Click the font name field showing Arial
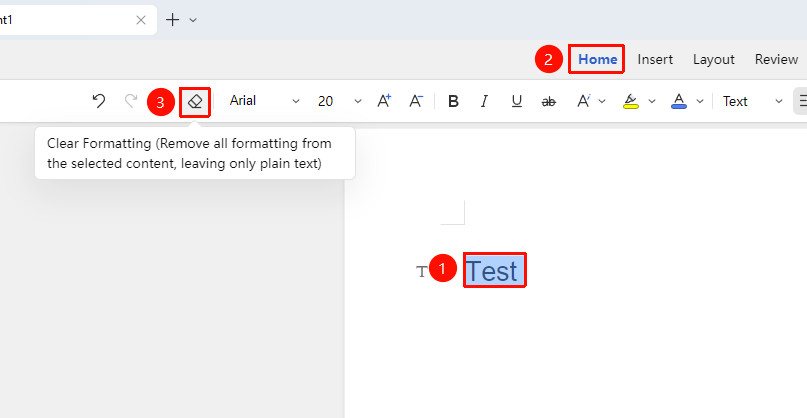The width and height of the screenshot is (807, 418). tap(242, 100)
